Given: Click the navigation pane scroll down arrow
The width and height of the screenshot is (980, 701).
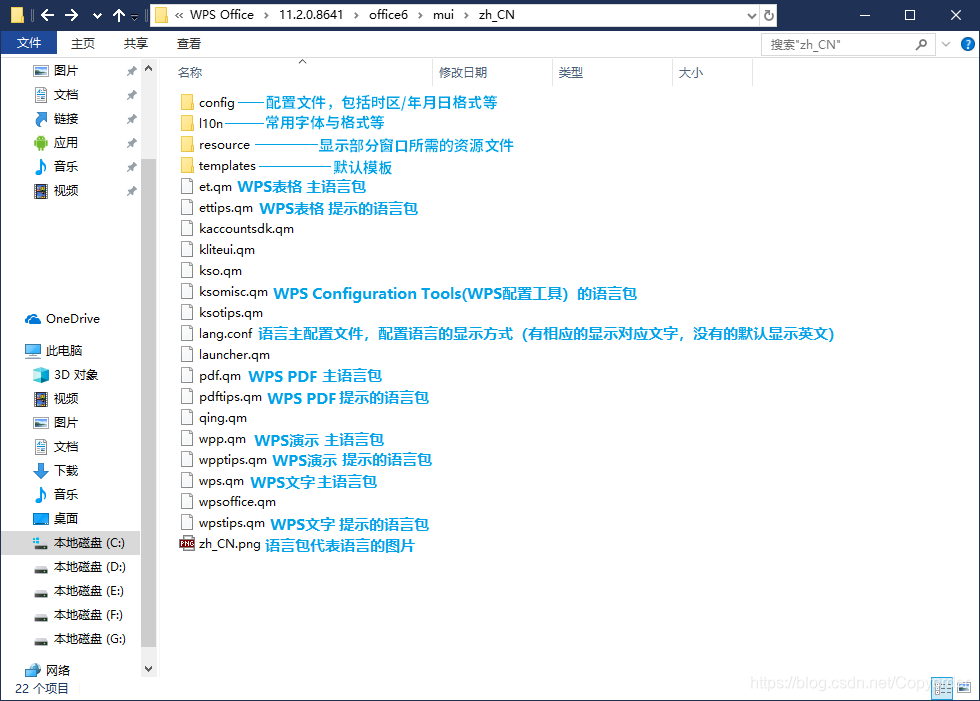Looking at the screenshot, I should 148,669.
